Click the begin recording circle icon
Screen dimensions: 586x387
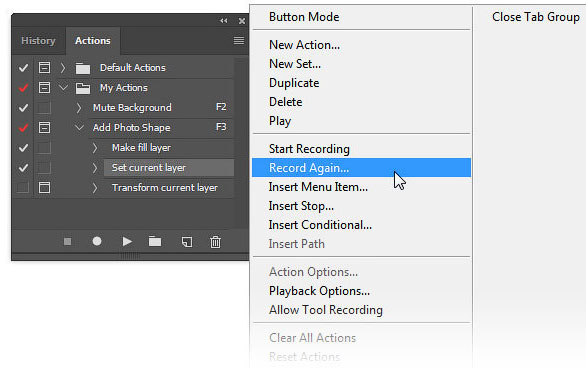click(x=97, y=241)
